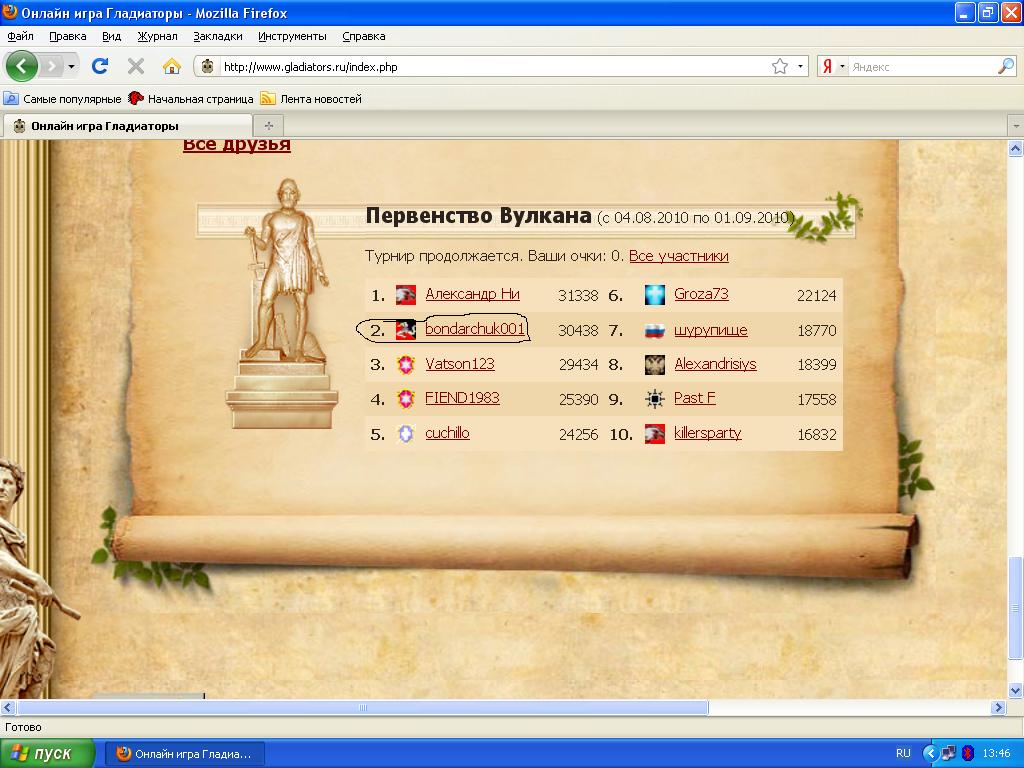Click the Все друзья link
This screenshot has height=768, width=1024.
click(x=236, y=145)
